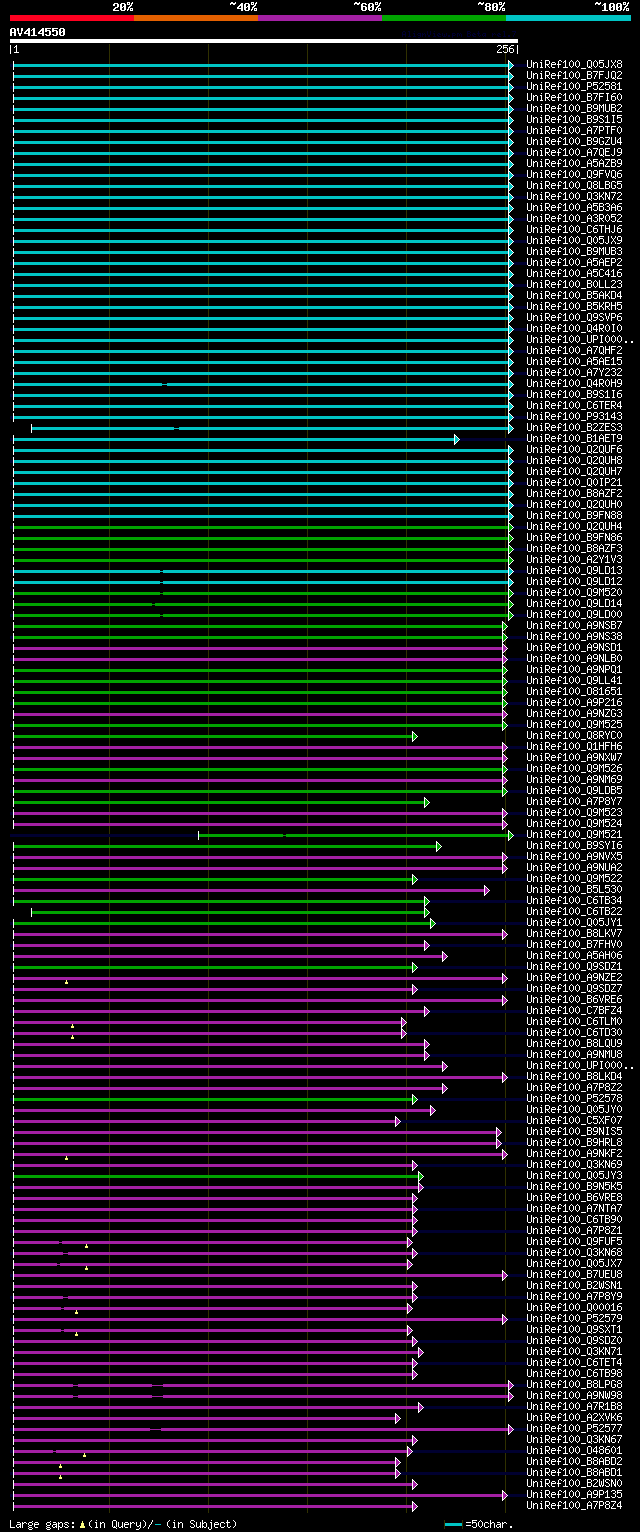Click green alignment bar for UniRef100_Q9M521
640x1532 pixels.
(355, 835)
